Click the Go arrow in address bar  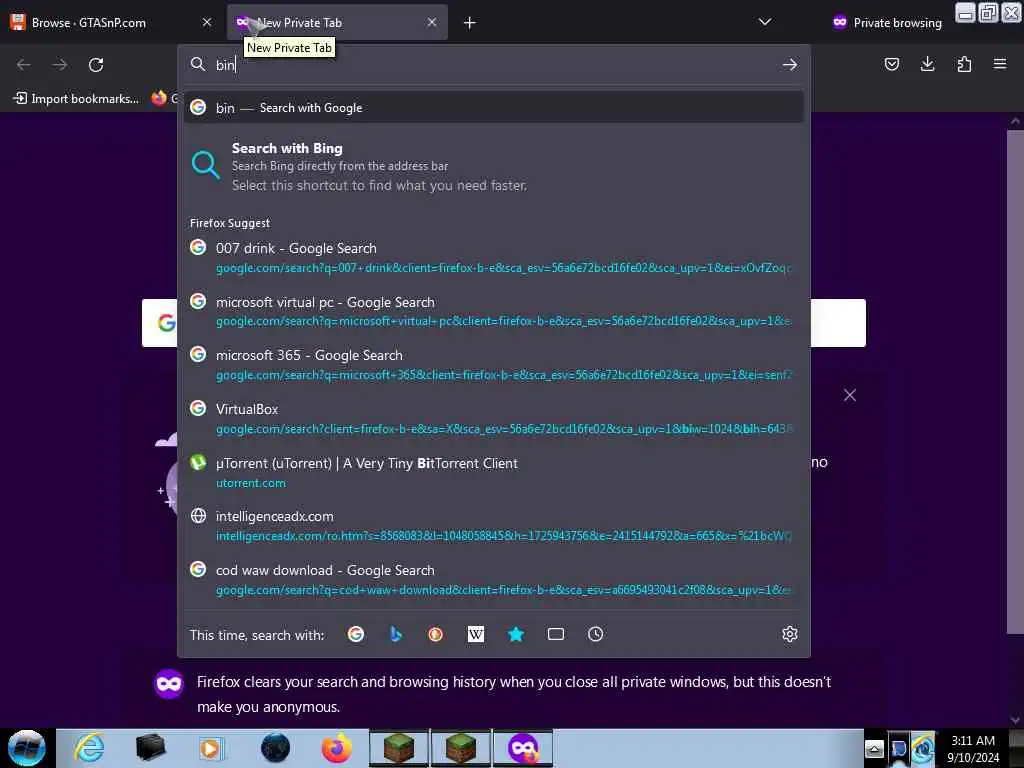coord(790,65)
